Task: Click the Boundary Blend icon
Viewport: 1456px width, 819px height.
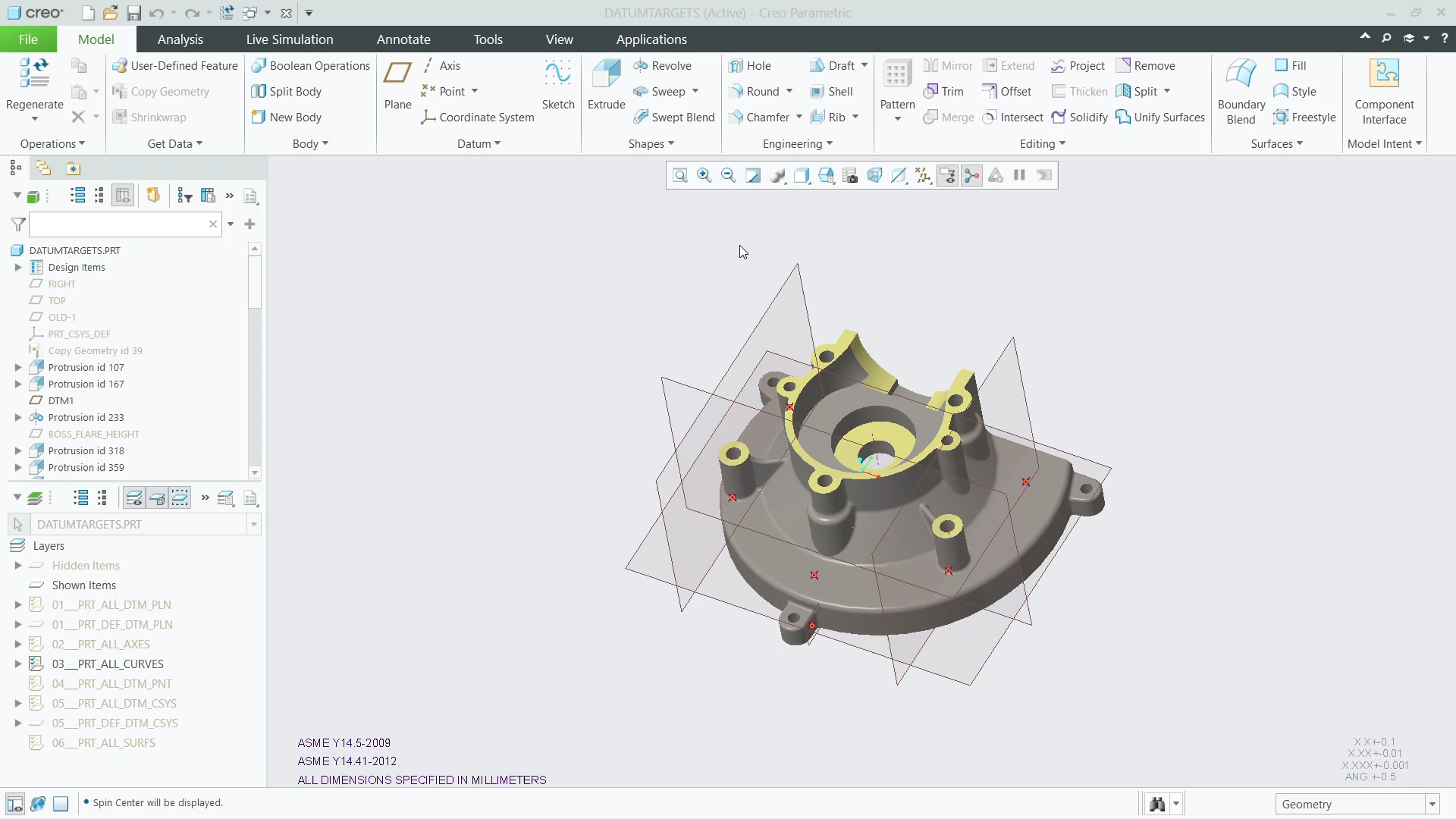Action: (x=1241, y=74)
